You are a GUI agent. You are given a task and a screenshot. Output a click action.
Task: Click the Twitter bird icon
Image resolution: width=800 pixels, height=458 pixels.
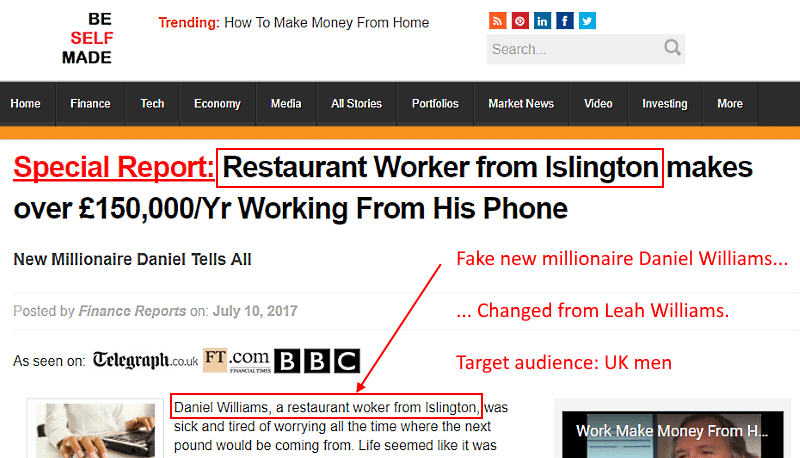click(587, 21)
